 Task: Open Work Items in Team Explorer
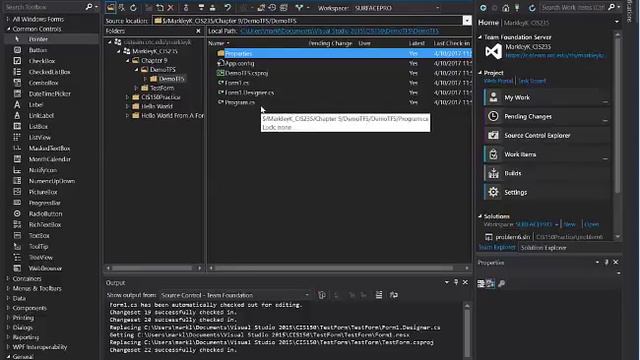coord(547,154)
